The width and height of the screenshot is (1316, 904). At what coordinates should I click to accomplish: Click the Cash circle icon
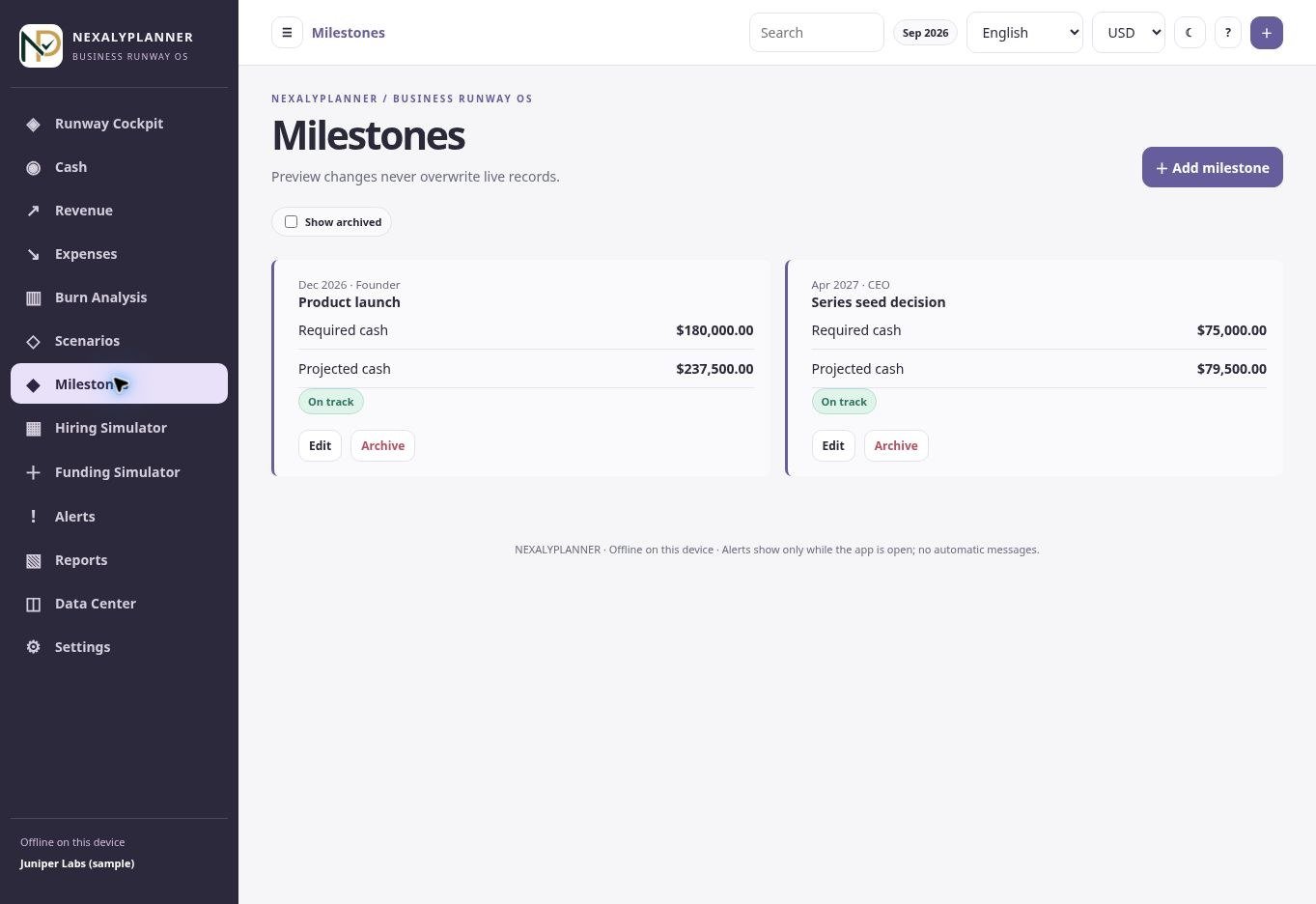[33, 167]
